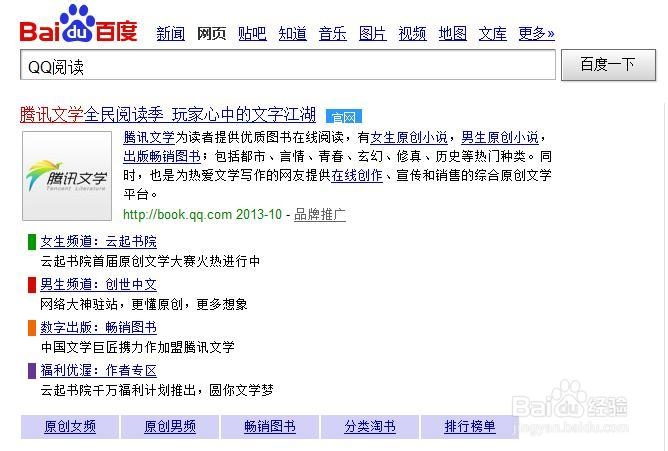Open result title 腾讯文学全民阅读季
Image resolution: width=668 pixels, height=451 pixels.
tap(168, 115)
